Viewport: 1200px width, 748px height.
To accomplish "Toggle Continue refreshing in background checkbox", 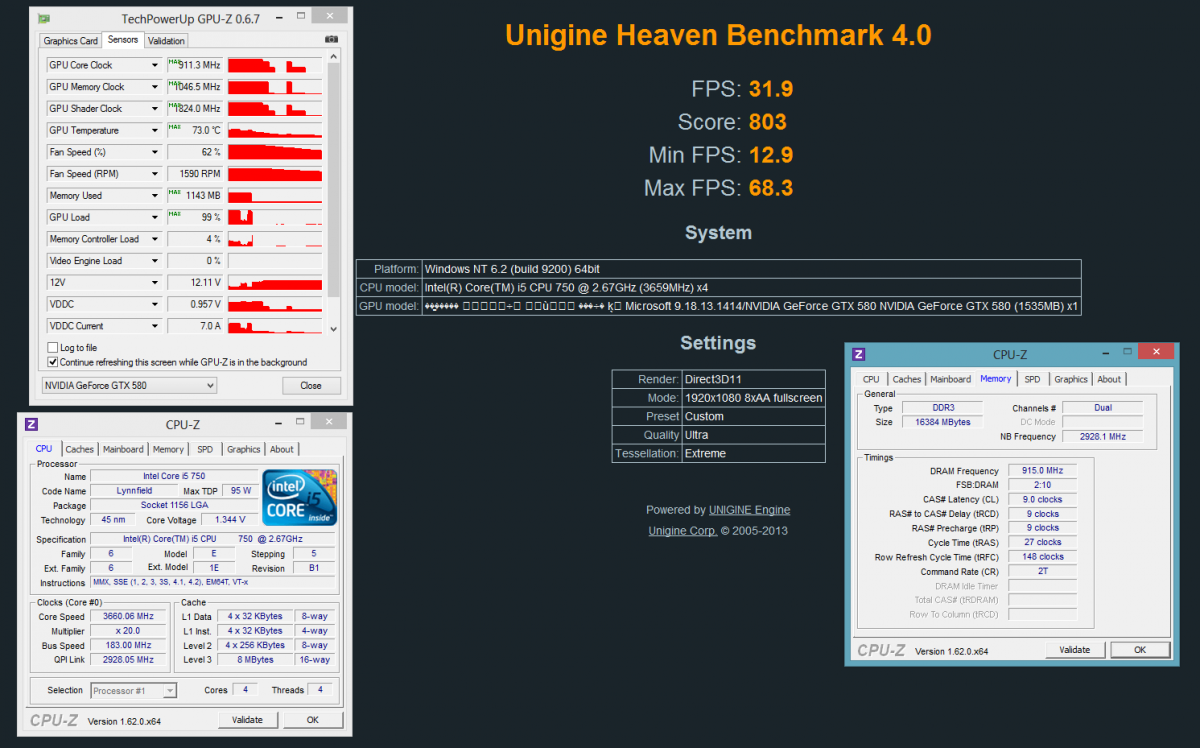I will (53, 362).
